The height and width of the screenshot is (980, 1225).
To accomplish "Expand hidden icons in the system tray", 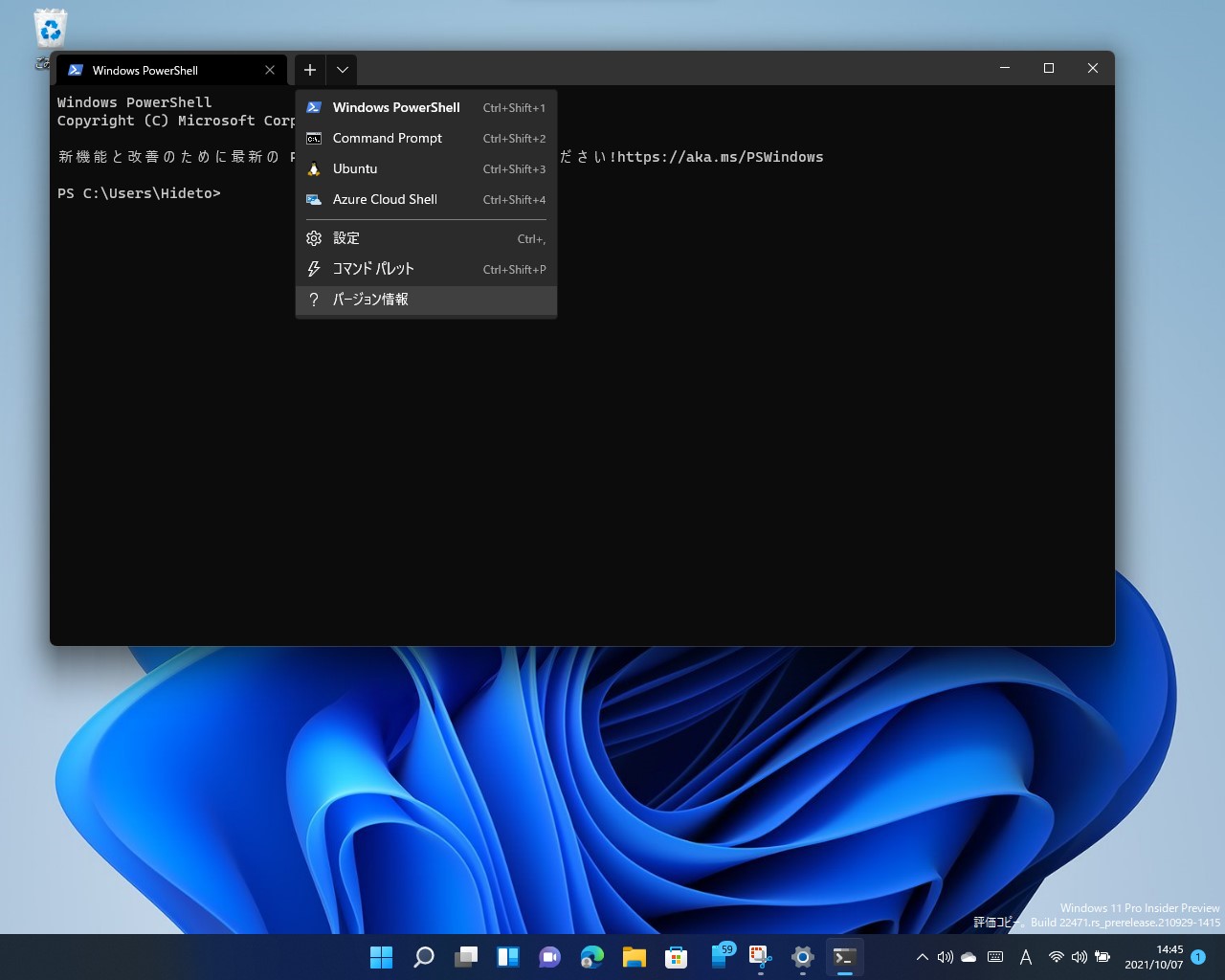I will click(x=922, y=956).
